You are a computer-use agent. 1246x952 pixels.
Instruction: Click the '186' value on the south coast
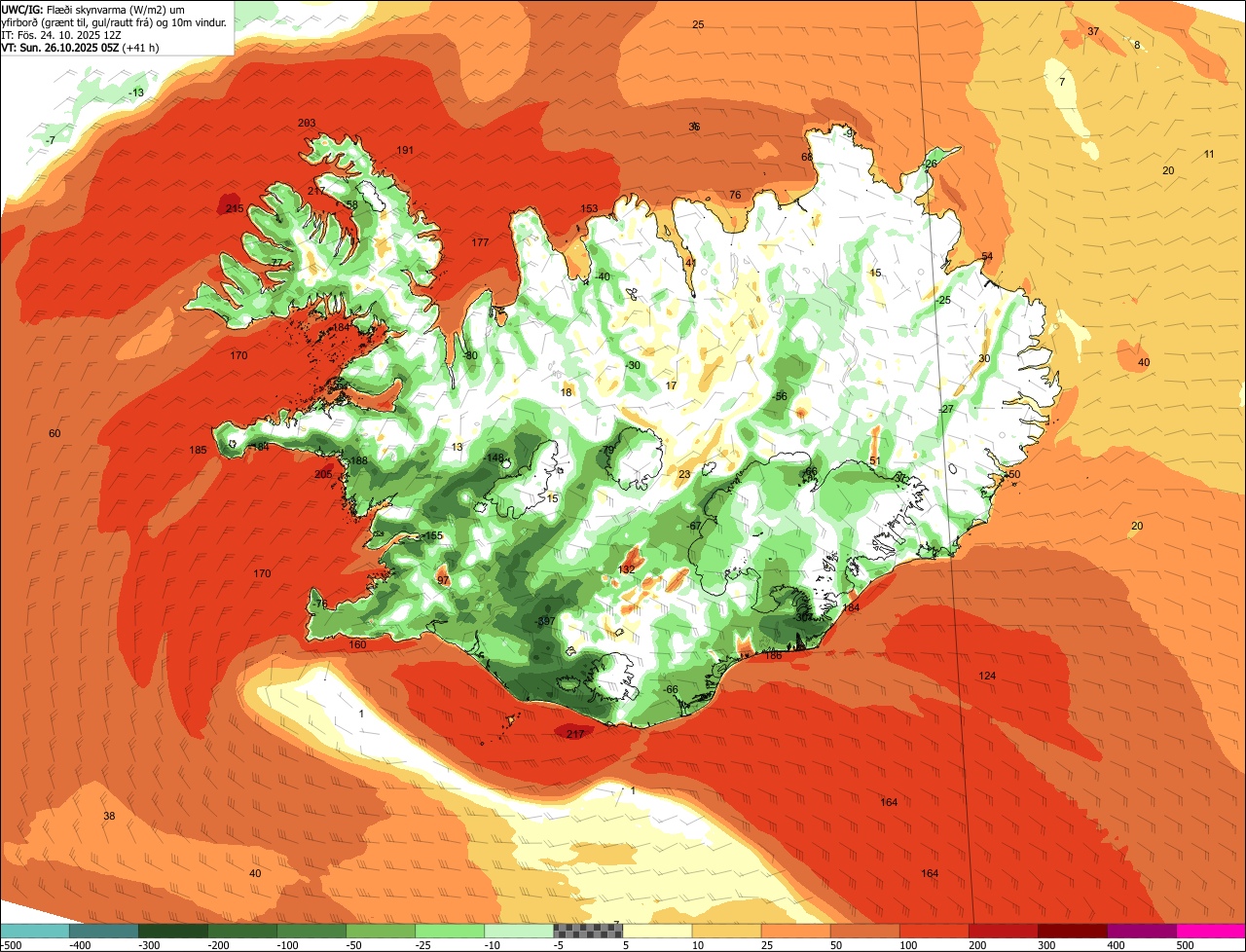(774, 655)
